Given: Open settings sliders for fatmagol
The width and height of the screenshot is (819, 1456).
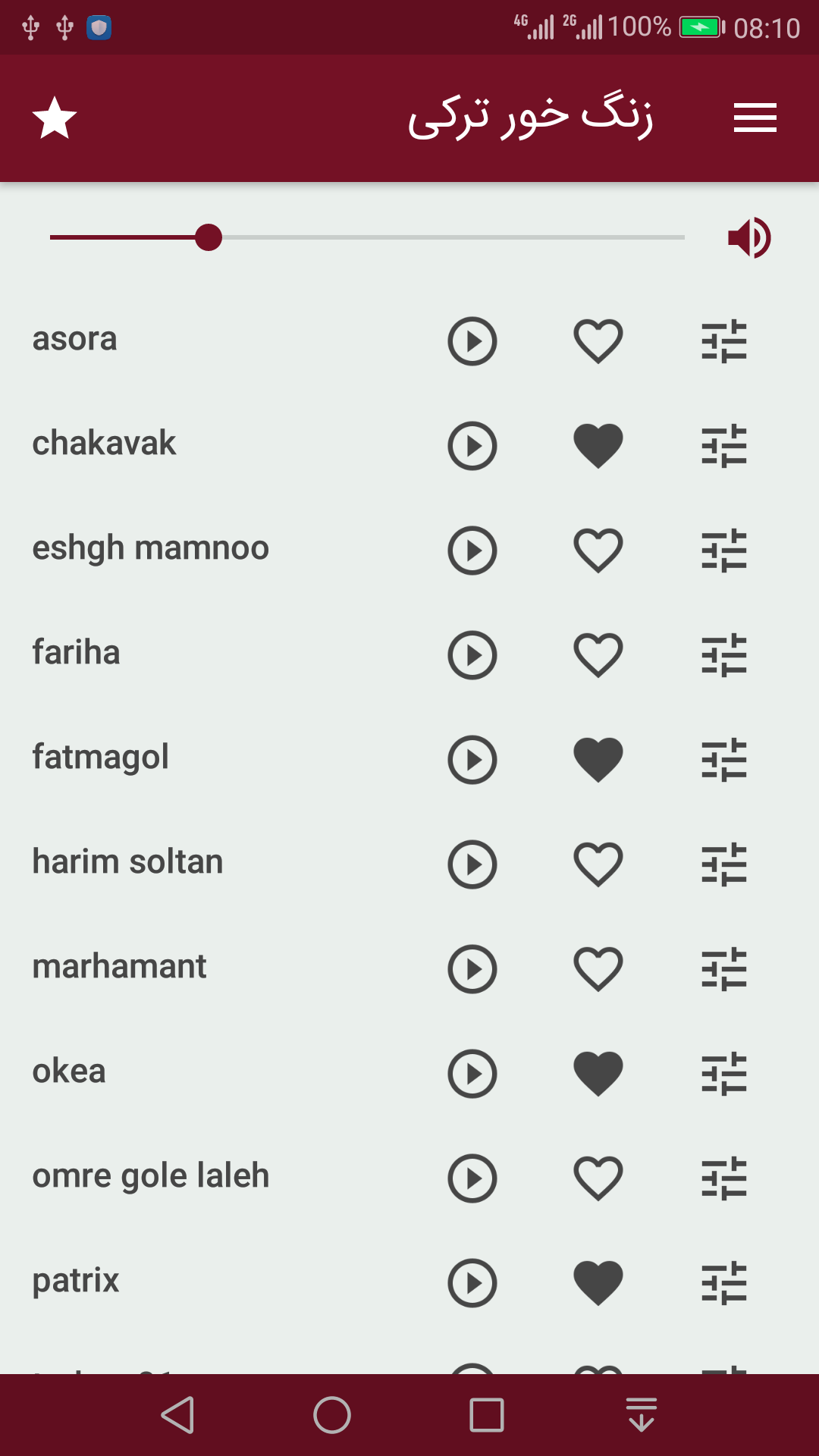Looking at the screenshot, I should 724,760.
